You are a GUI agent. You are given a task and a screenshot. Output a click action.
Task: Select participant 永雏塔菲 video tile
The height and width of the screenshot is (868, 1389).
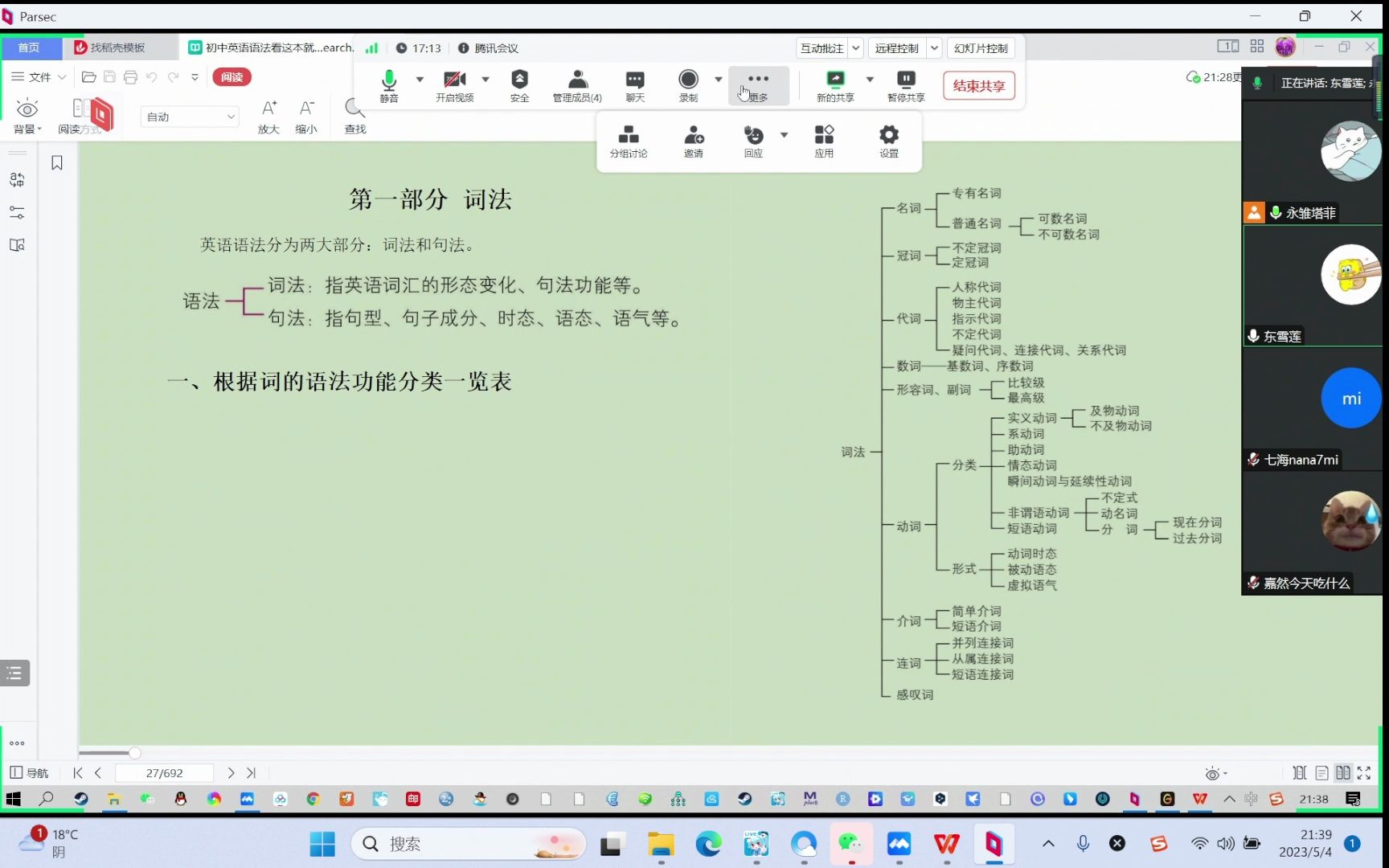tap(1312, 162)
